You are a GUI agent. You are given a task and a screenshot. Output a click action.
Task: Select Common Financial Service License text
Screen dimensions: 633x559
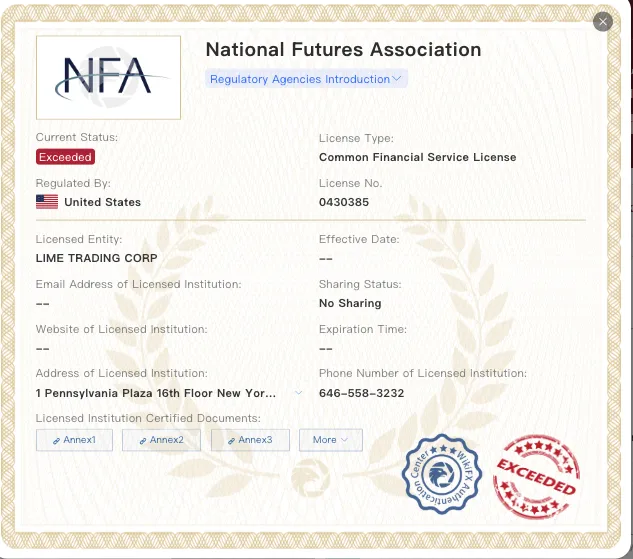[417, 157]
